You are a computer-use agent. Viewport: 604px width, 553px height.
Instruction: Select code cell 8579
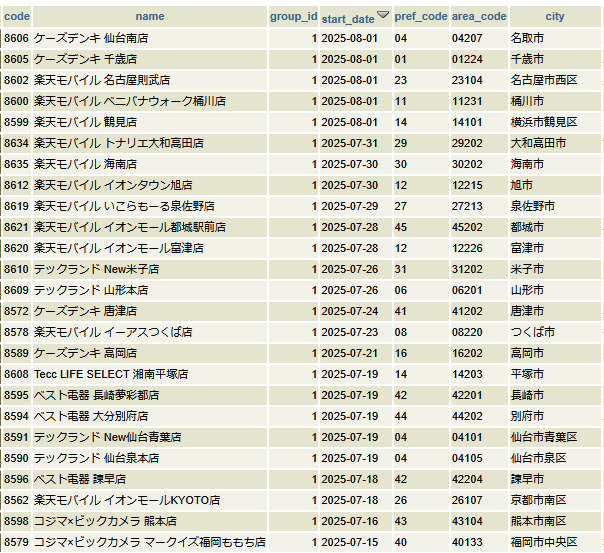click(17, 542)
